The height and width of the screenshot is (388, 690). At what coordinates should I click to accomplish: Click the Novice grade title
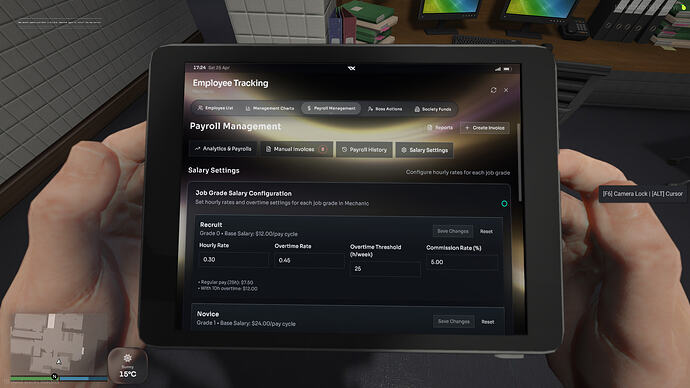click(x=208, y=314)
